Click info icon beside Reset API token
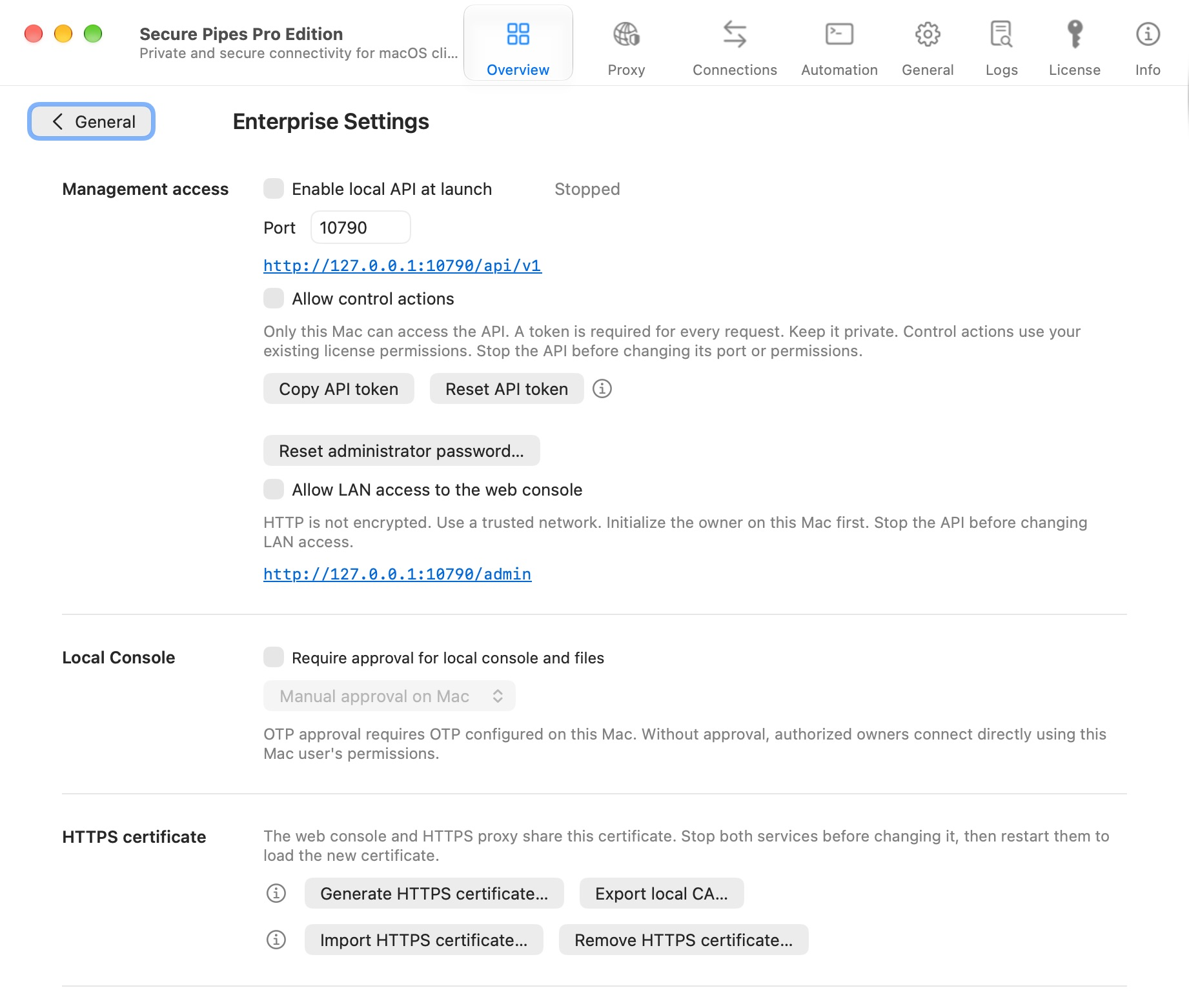 pyautogui.click(x=602, y=388)
